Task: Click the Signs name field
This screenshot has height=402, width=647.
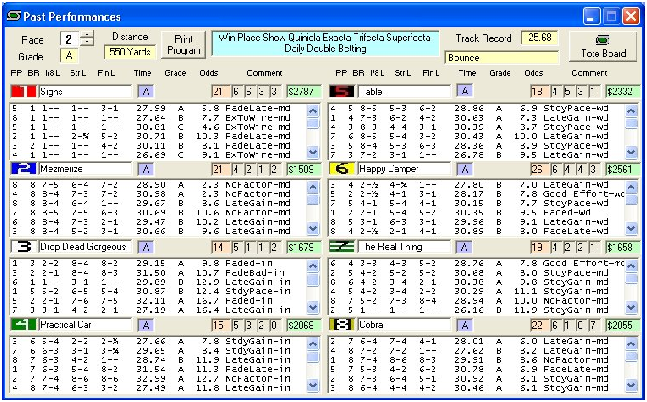Action: tap(85, 92)
